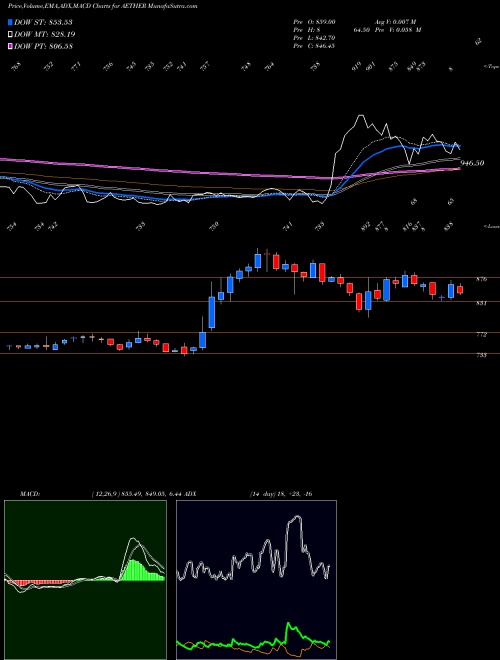Click the Pre O 839.00 value
This screenshot has height=660, width=500.
314,22
